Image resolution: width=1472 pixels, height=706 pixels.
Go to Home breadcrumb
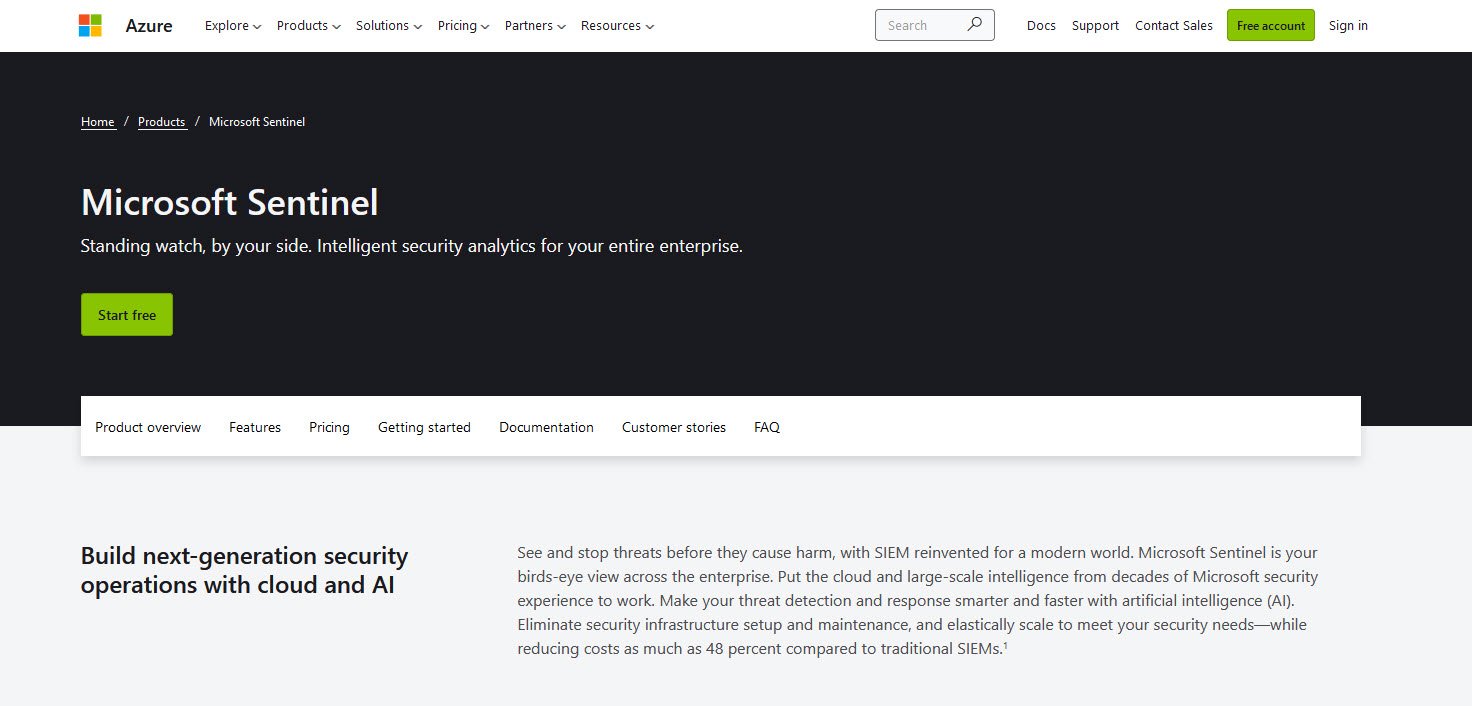[98, 122]
